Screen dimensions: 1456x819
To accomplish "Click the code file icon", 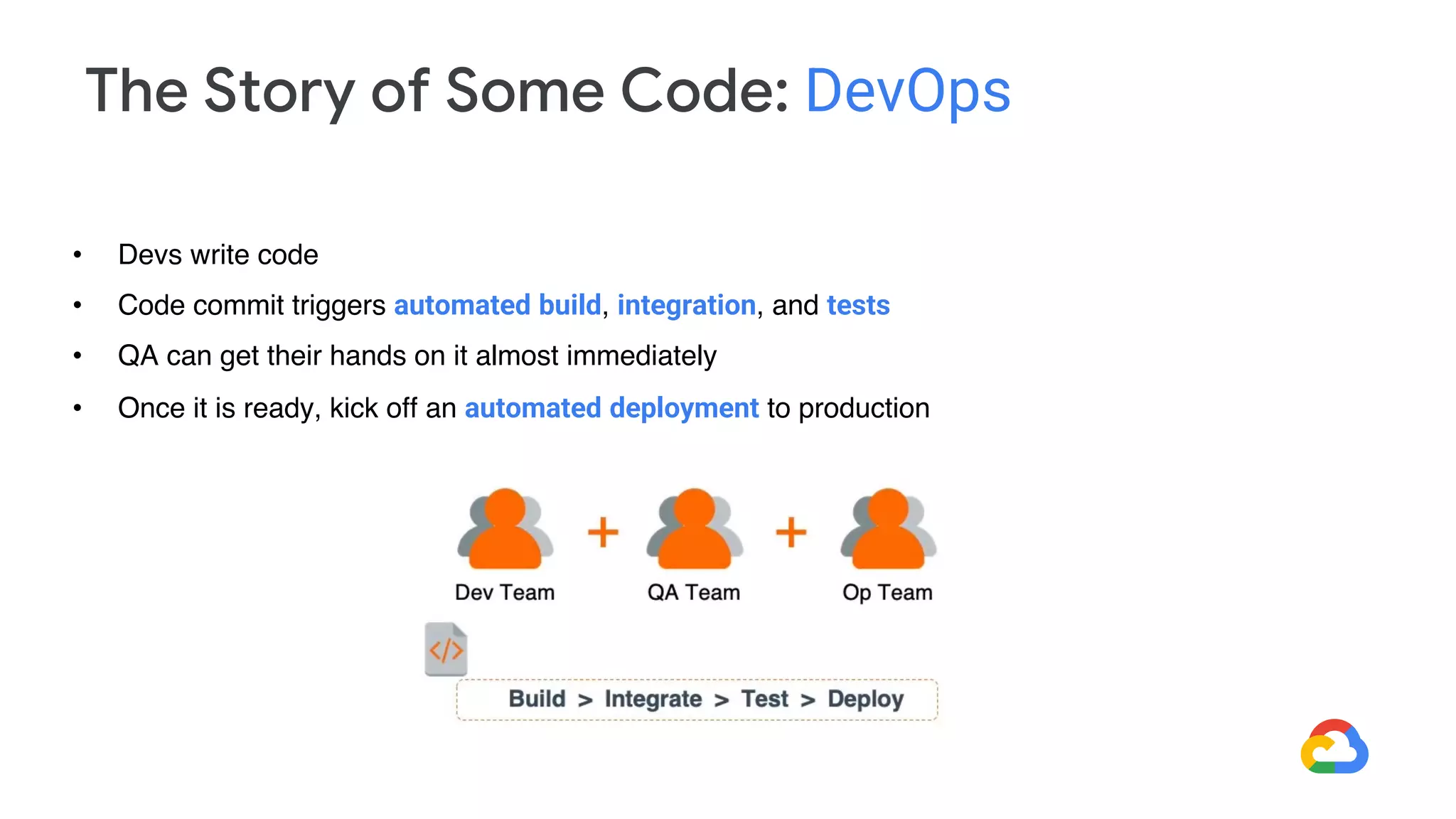I will [x=446, y=649].
